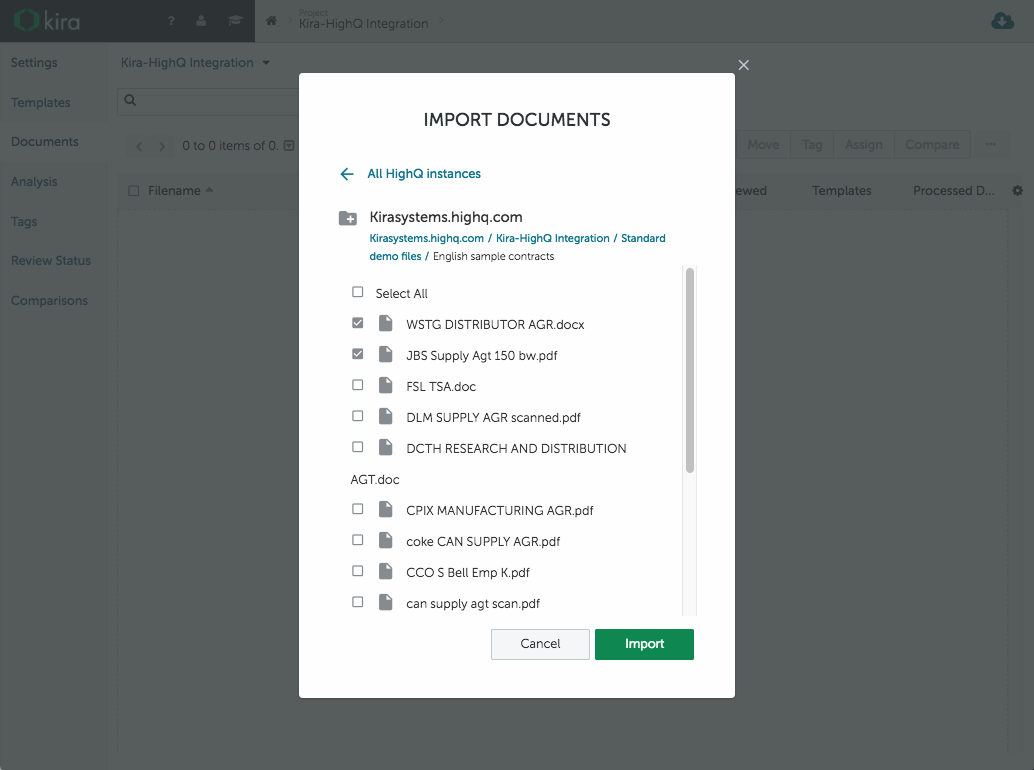The width and height of the screenshot is (1034, 770).
Task: Click the Kira logo
Action: tap(47, 21)
